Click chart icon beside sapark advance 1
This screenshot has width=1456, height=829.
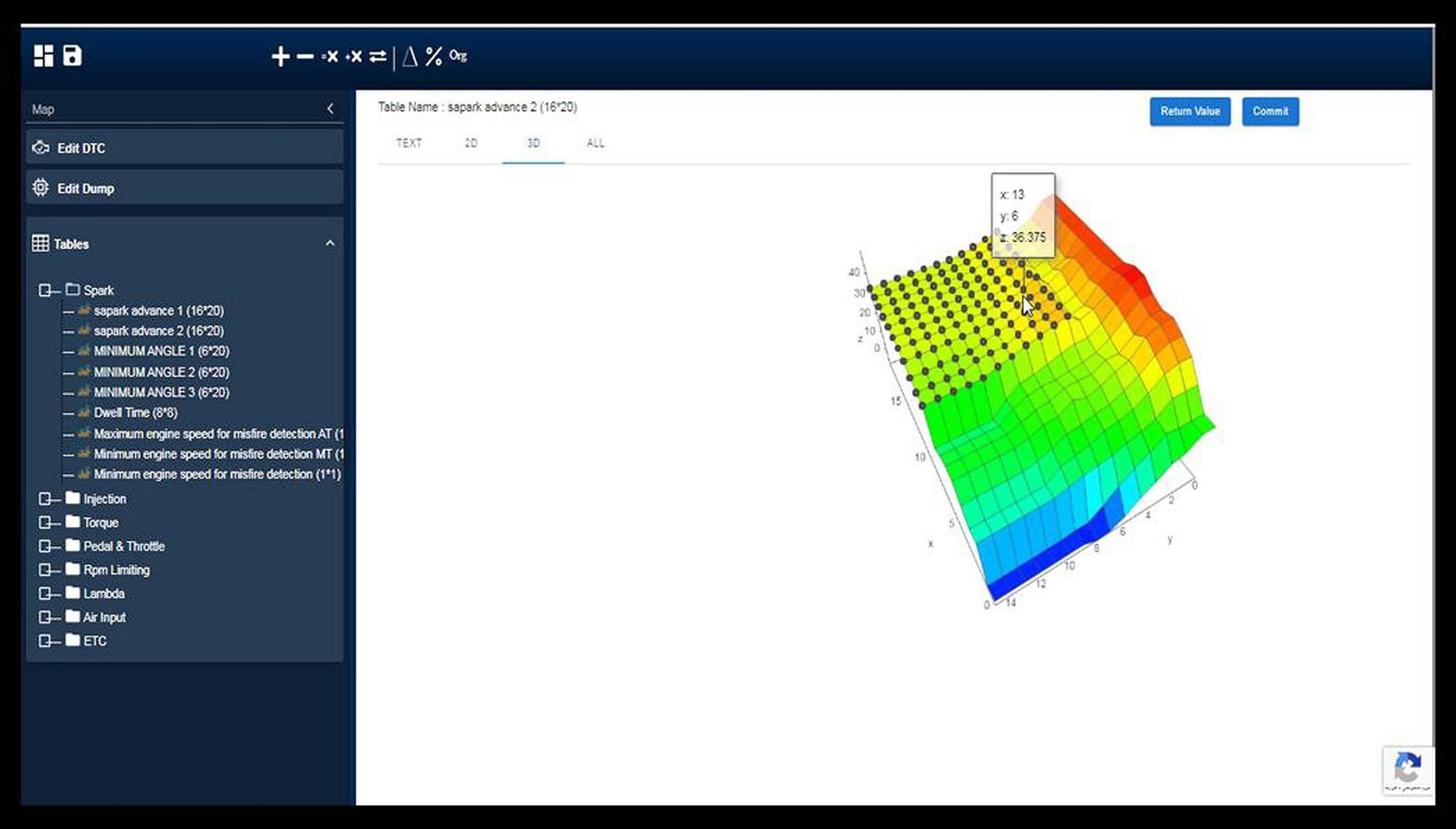tap(84, 310)
